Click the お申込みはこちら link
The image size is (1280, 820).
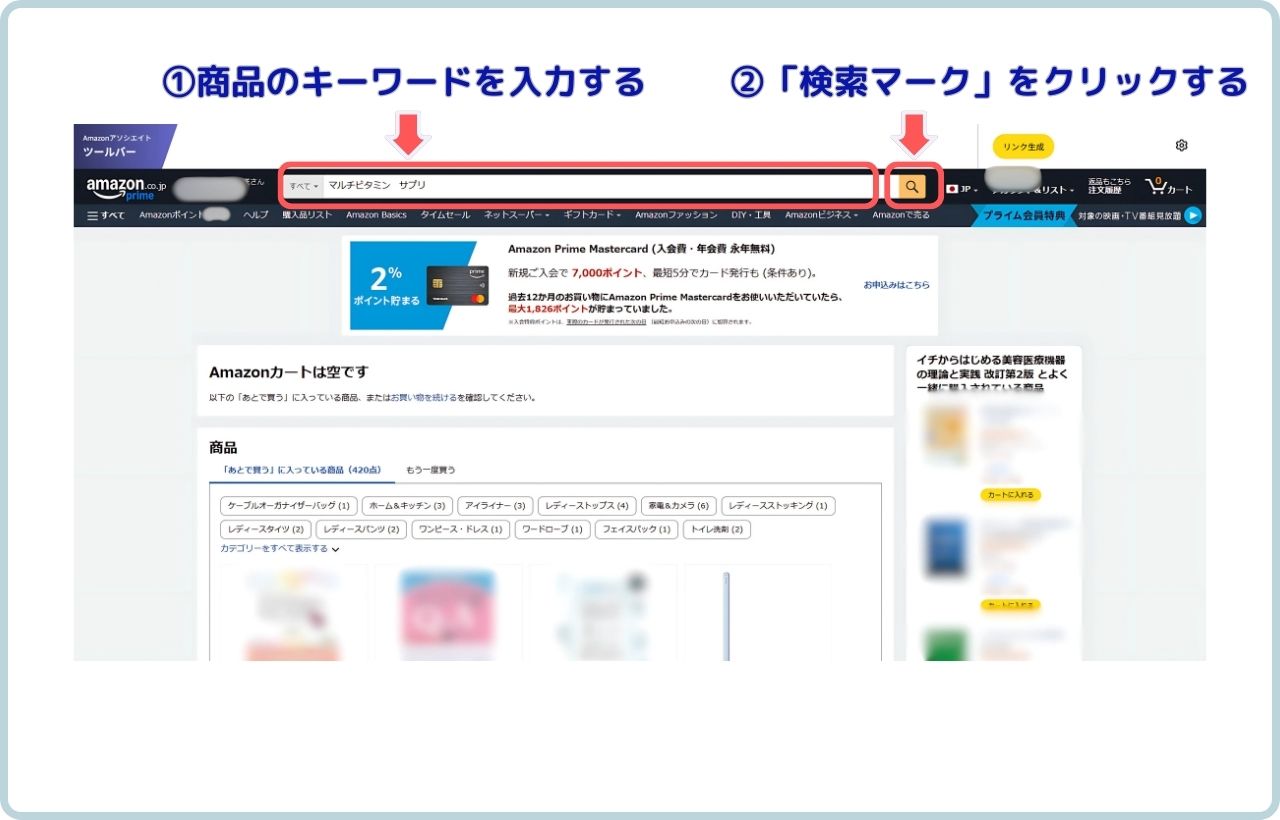point(897,285)
